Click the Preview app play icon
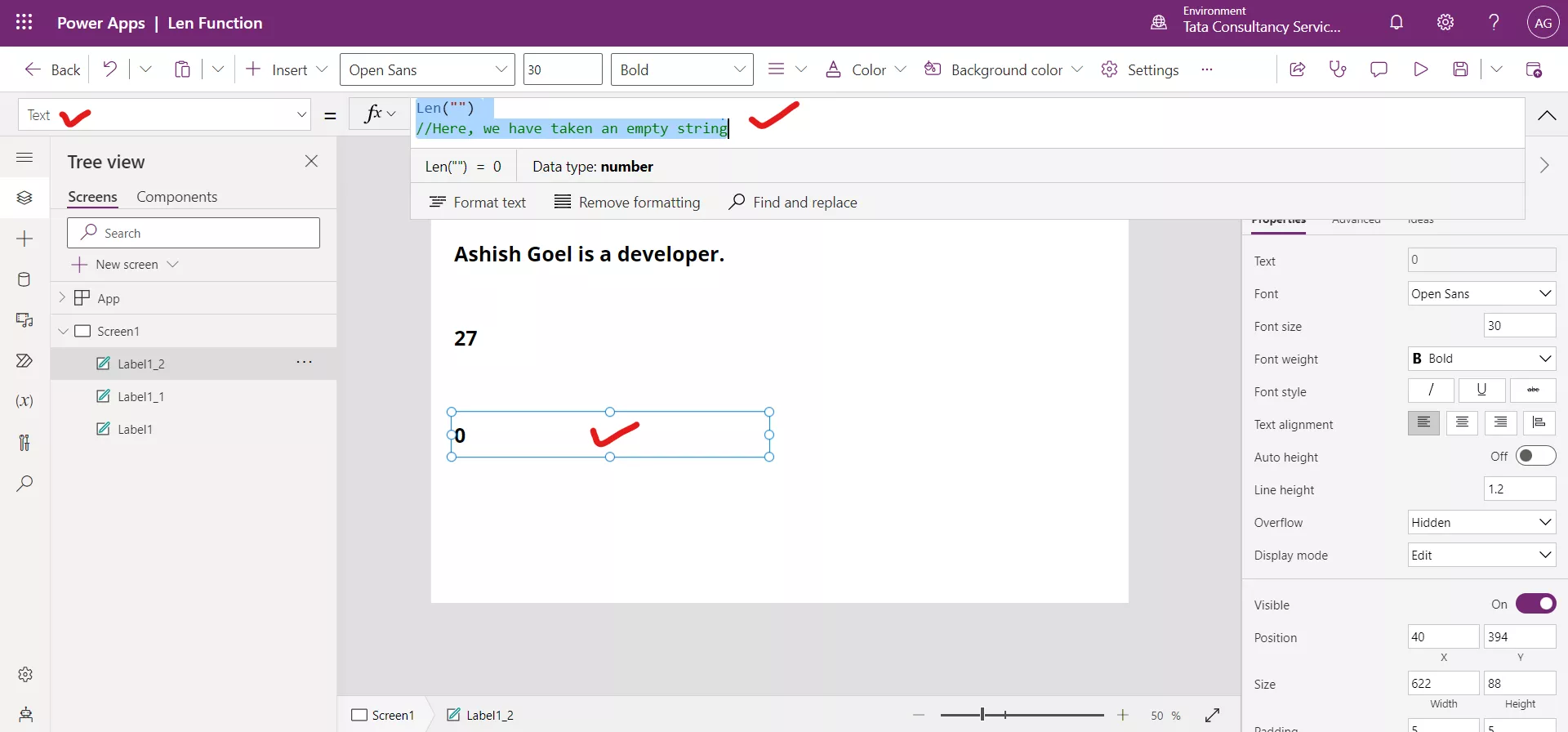This screenshot has height=732, width=1568. point(1420,69)
